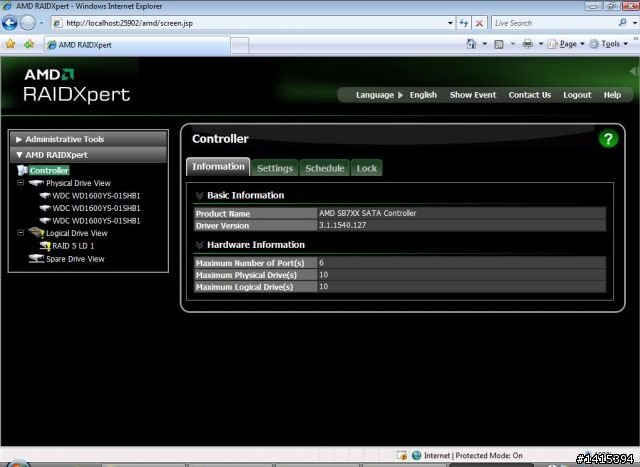Click the AMD RAIDXpert logo
The width and height of the screenshot is (640, 467).
click(77, 85)
